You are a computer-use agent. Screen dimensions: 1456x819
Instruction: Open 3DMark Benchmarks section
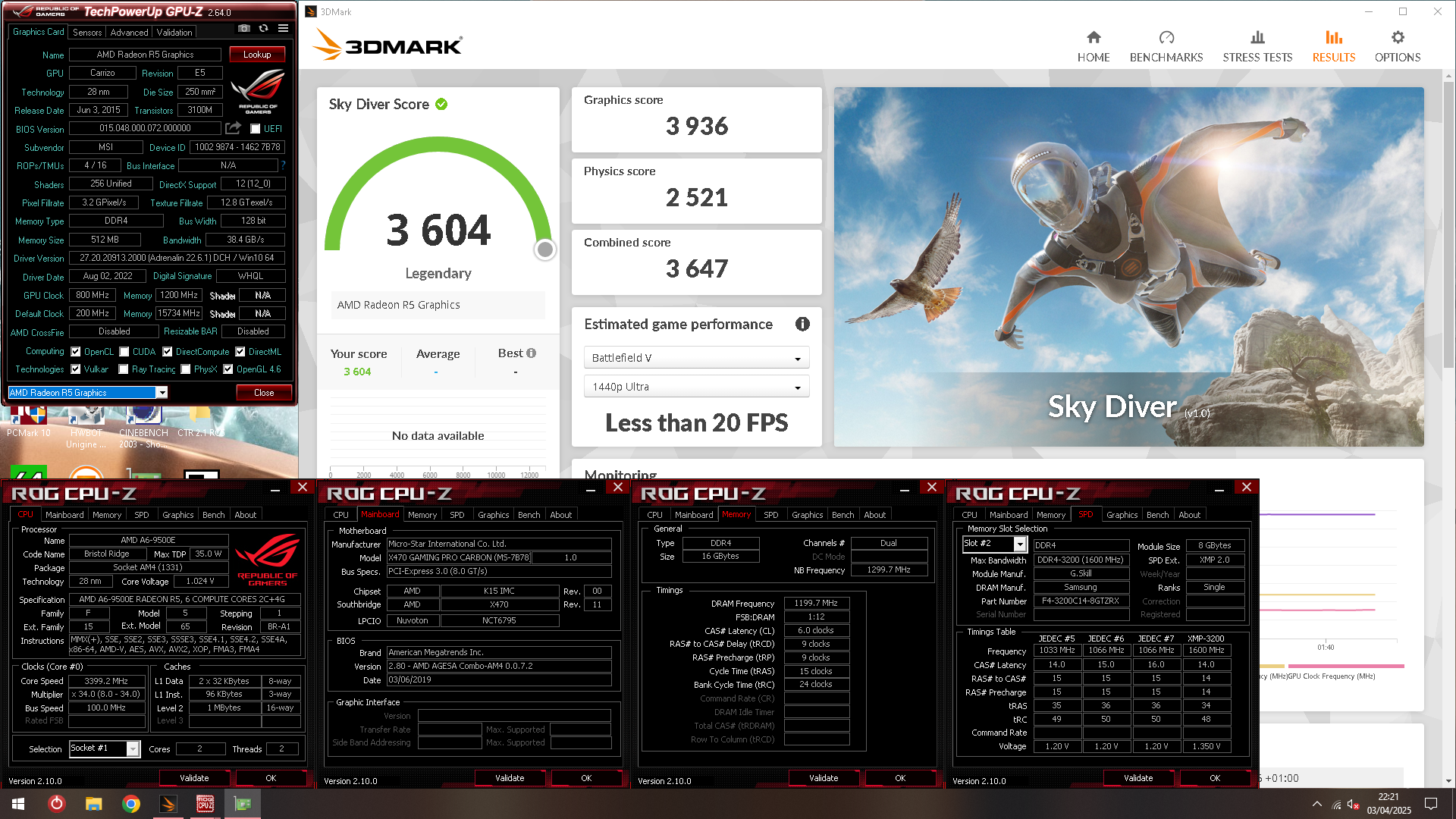(x=1166, y=46)
